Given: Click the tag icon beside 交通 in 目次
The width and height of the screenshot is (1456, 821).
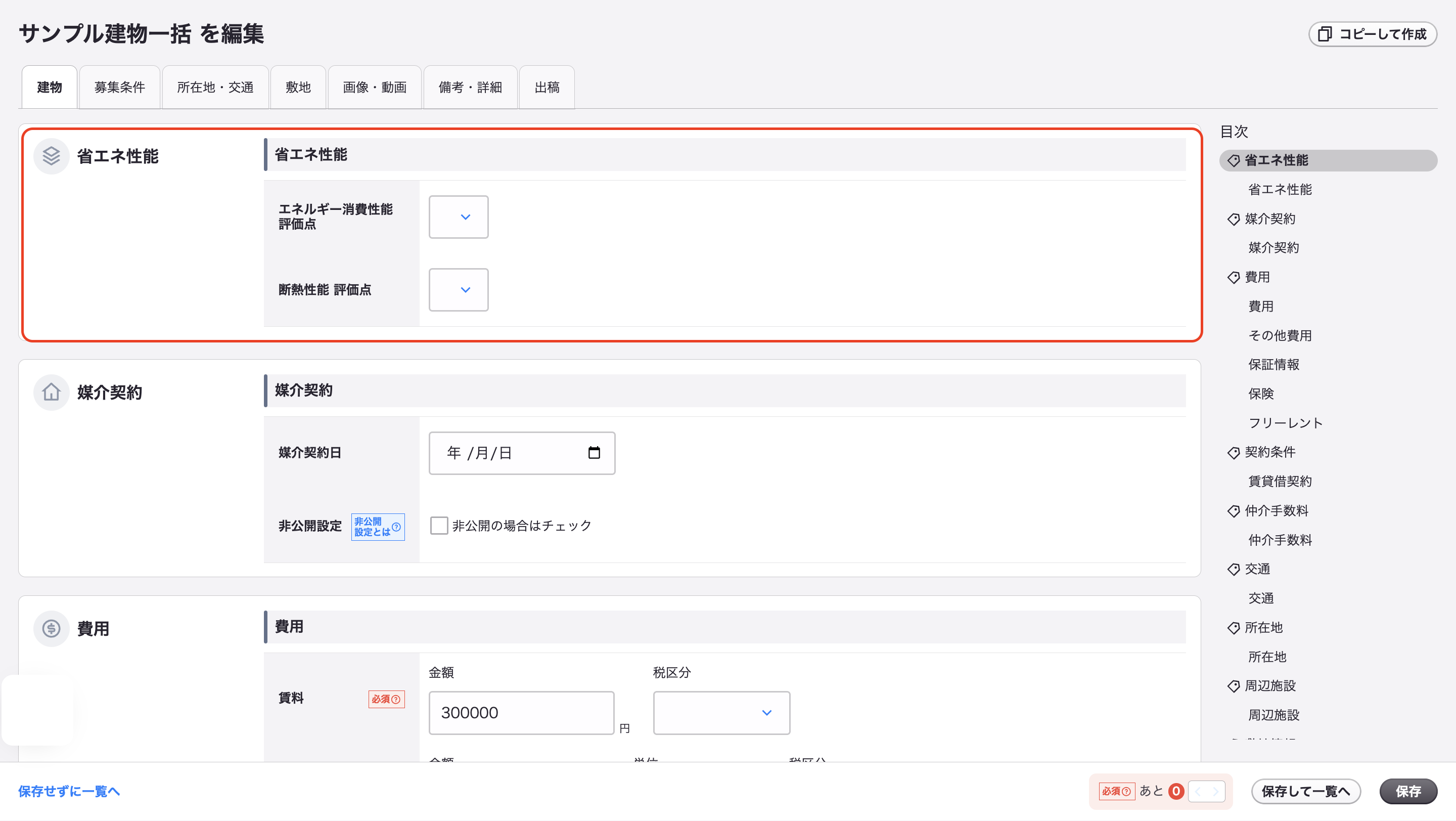Looking at the screenshot, I should point(1234,570).
